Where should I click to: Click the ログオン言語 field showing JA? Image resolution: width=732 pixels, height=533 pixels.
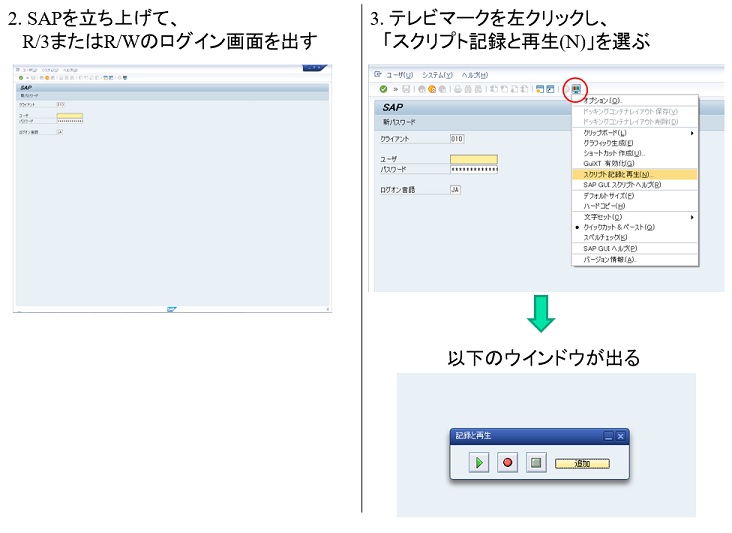pos(455,189)
